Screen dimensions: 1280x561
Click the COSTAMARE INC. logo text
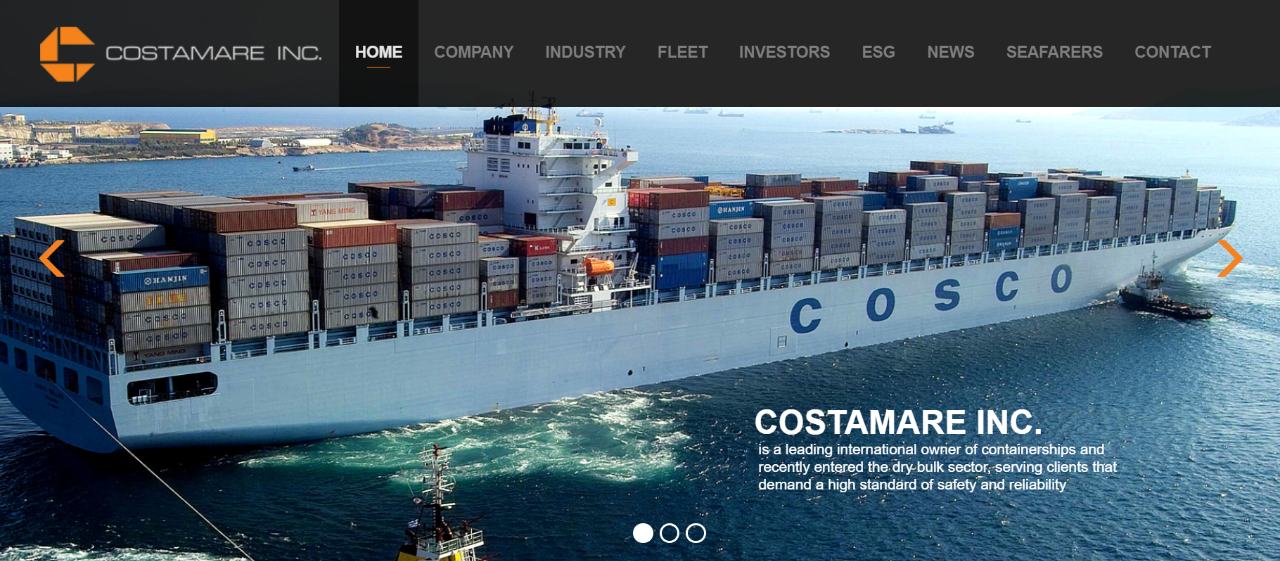click(x=214, y=53)
